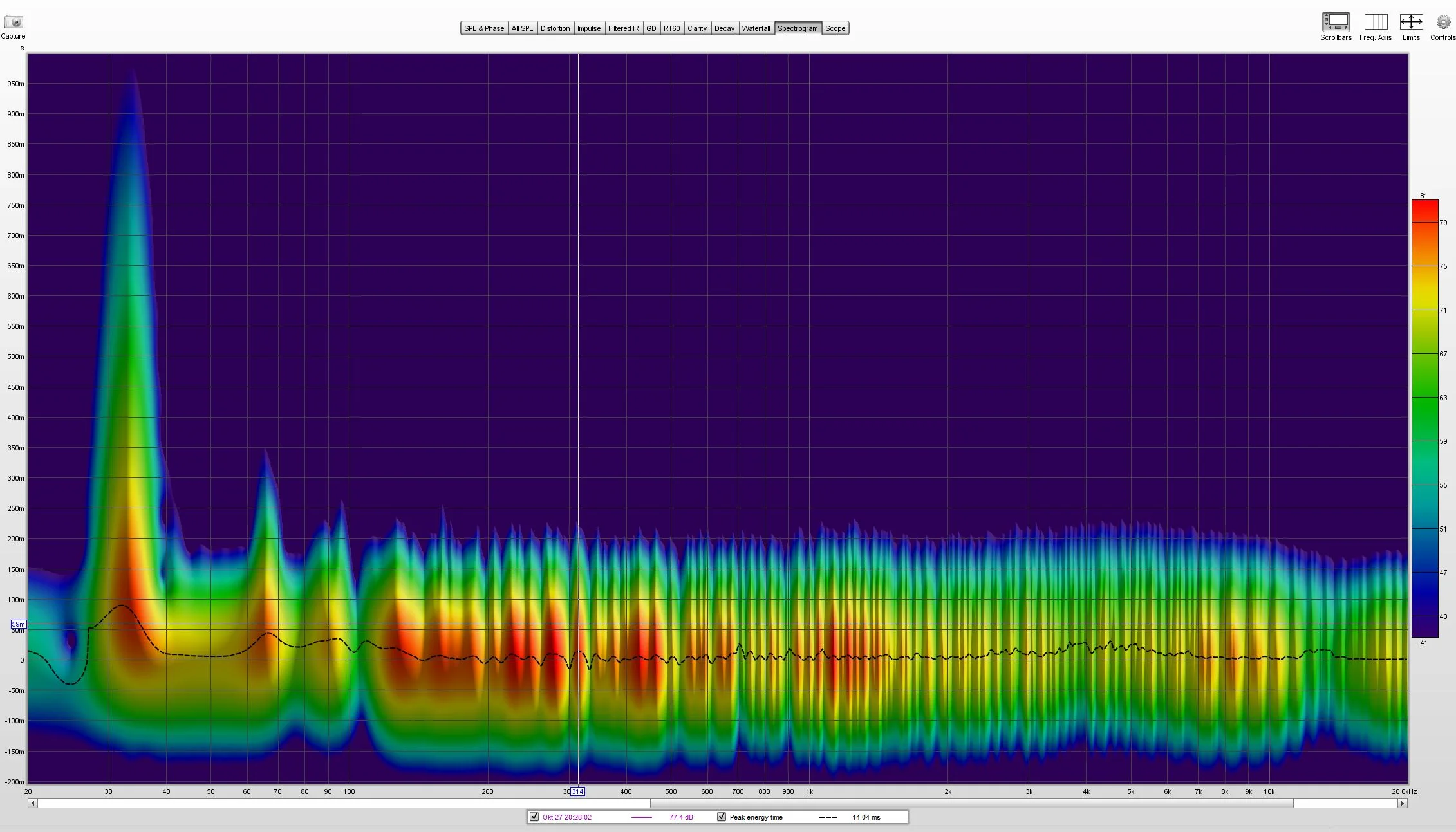Toggle the Peak energy time checkbox
The height and width of the screenshot is (832, 1456).
(721, 817)
